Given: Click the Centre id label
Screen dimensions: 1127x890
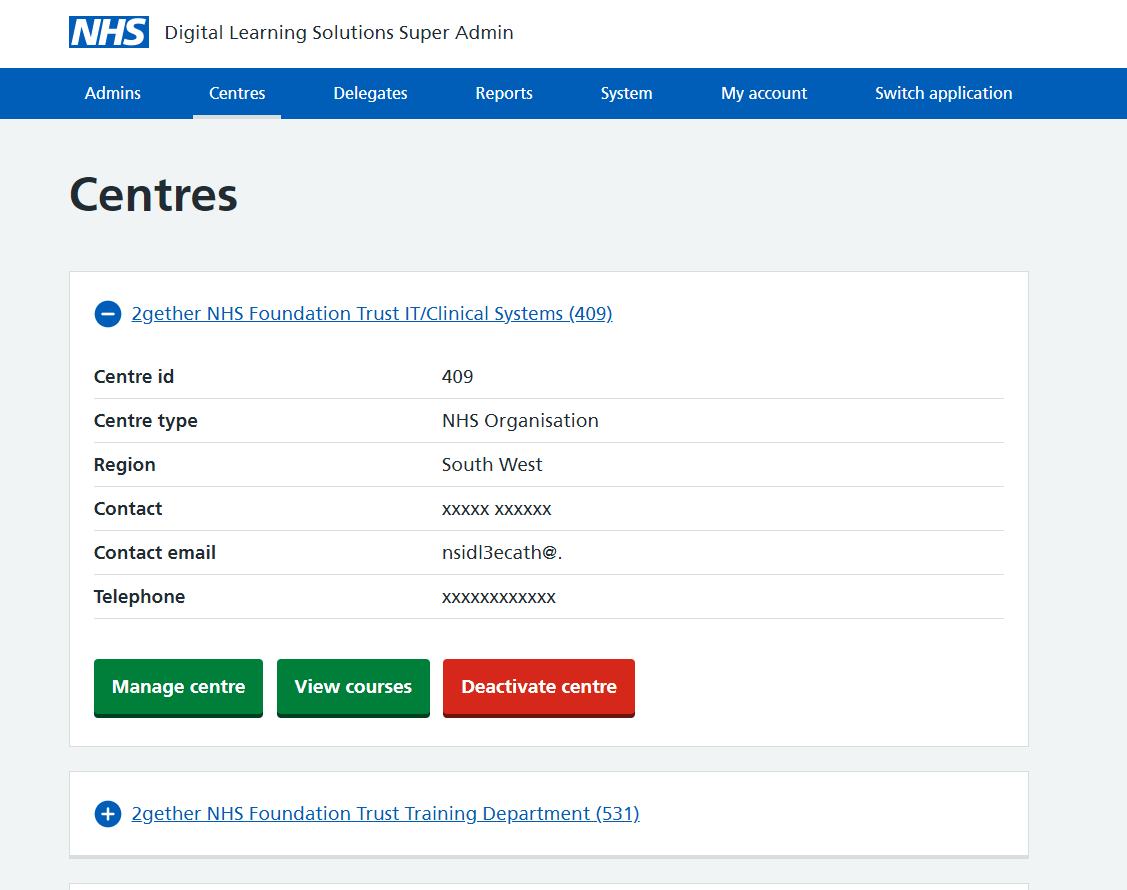Looking at the screenshot, I should [x=134, y=377].
